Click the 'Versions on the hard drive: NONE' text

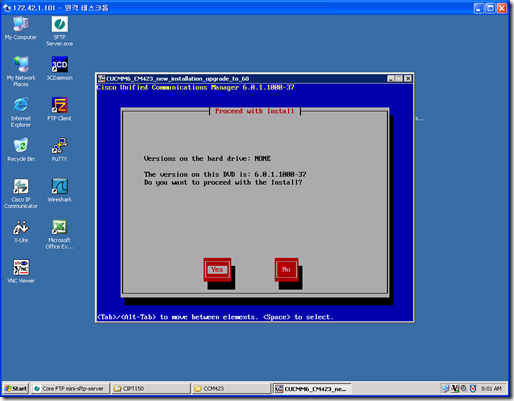coord(207,158)
